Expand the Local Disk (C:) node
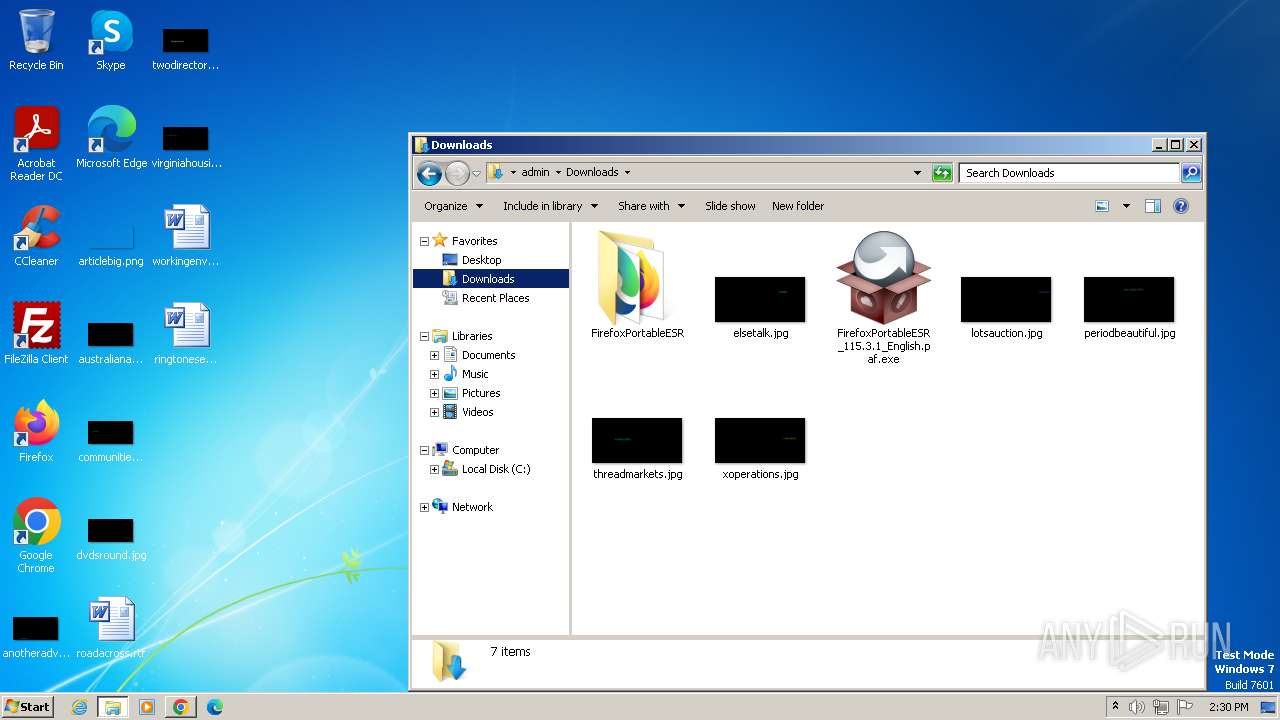The image size is (1280, 720). tap(434, 469)
